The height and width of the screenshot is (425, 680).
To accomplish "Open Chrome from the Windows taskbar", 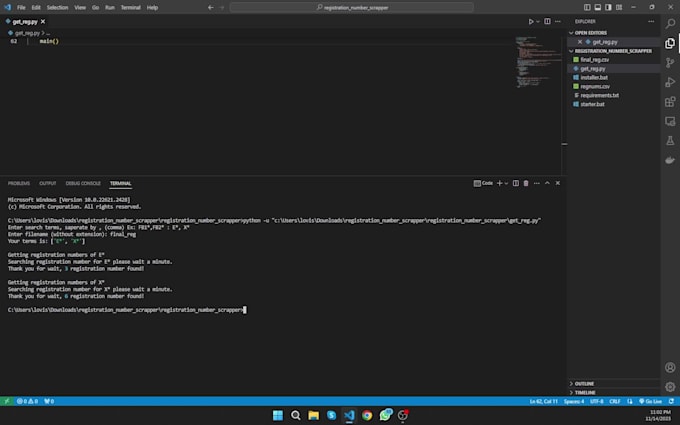I will tap(367, 415).
